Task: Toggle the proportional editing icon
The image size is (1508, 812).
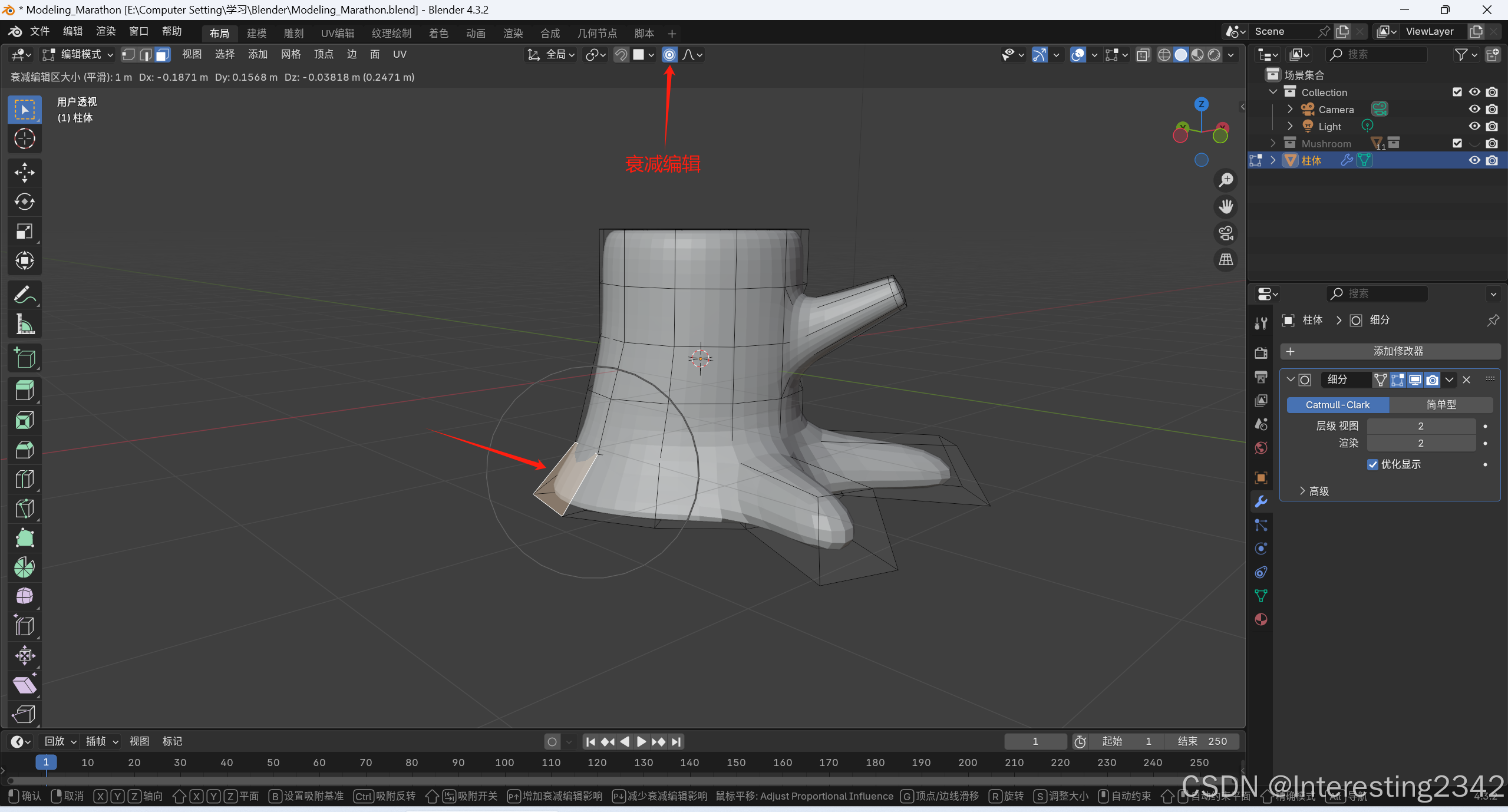Action: pos(669,55)
